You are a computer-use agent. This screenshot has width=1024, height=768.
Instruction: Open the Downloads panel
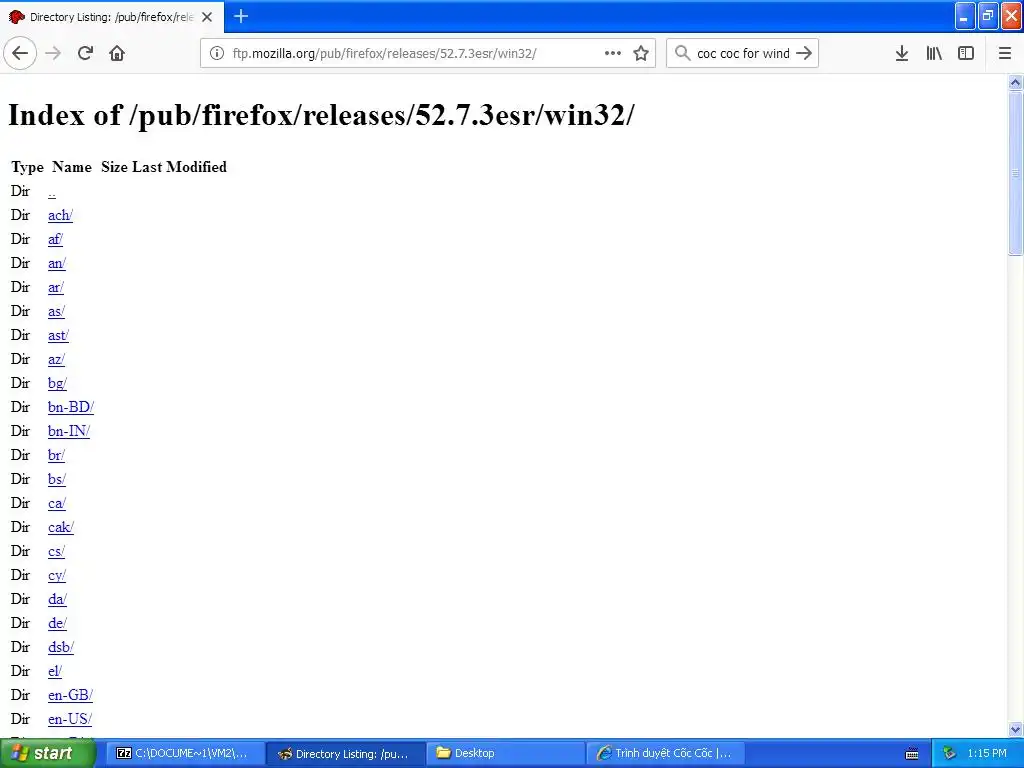pos(902,54)
